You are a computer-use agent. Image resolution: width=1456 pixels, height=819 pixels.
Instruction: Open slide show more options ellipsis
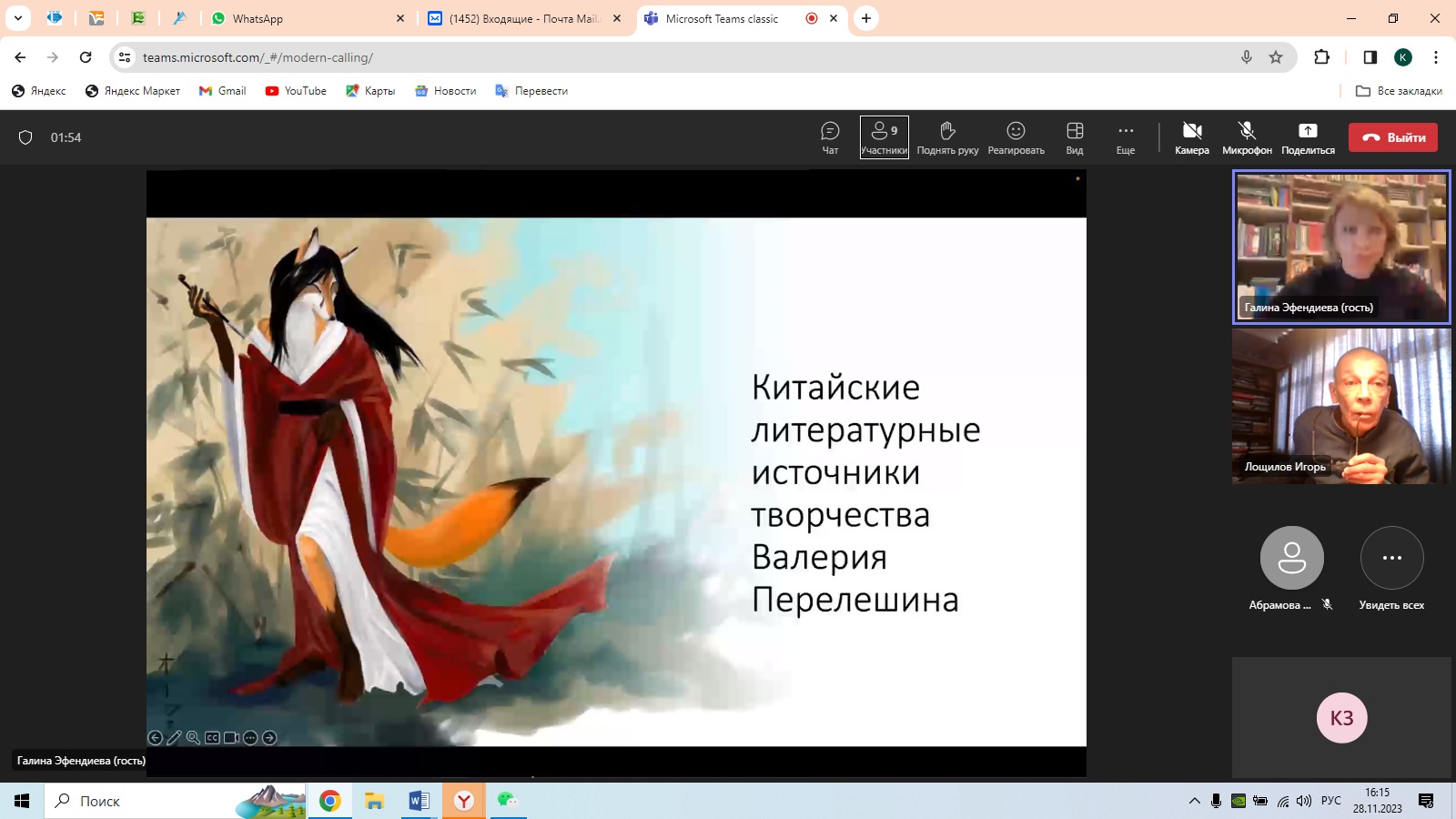[x=250, y=738]
